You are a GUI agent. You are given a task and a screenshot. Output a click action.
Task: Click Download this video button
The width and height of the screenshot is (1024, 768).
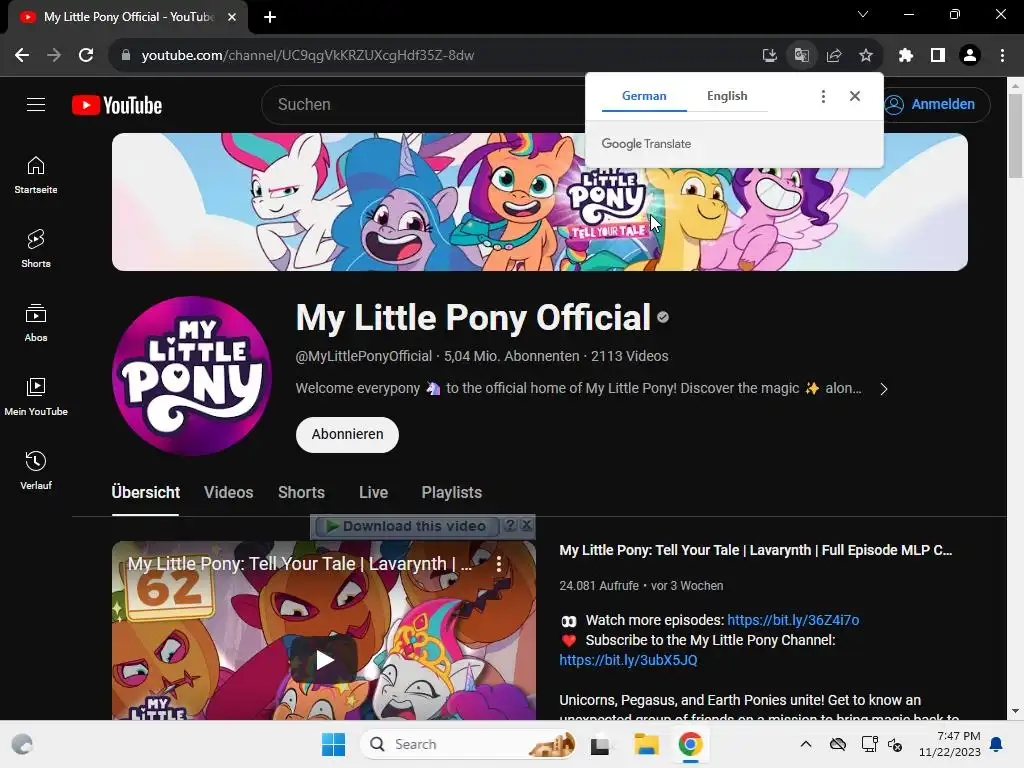click(406, 526)
